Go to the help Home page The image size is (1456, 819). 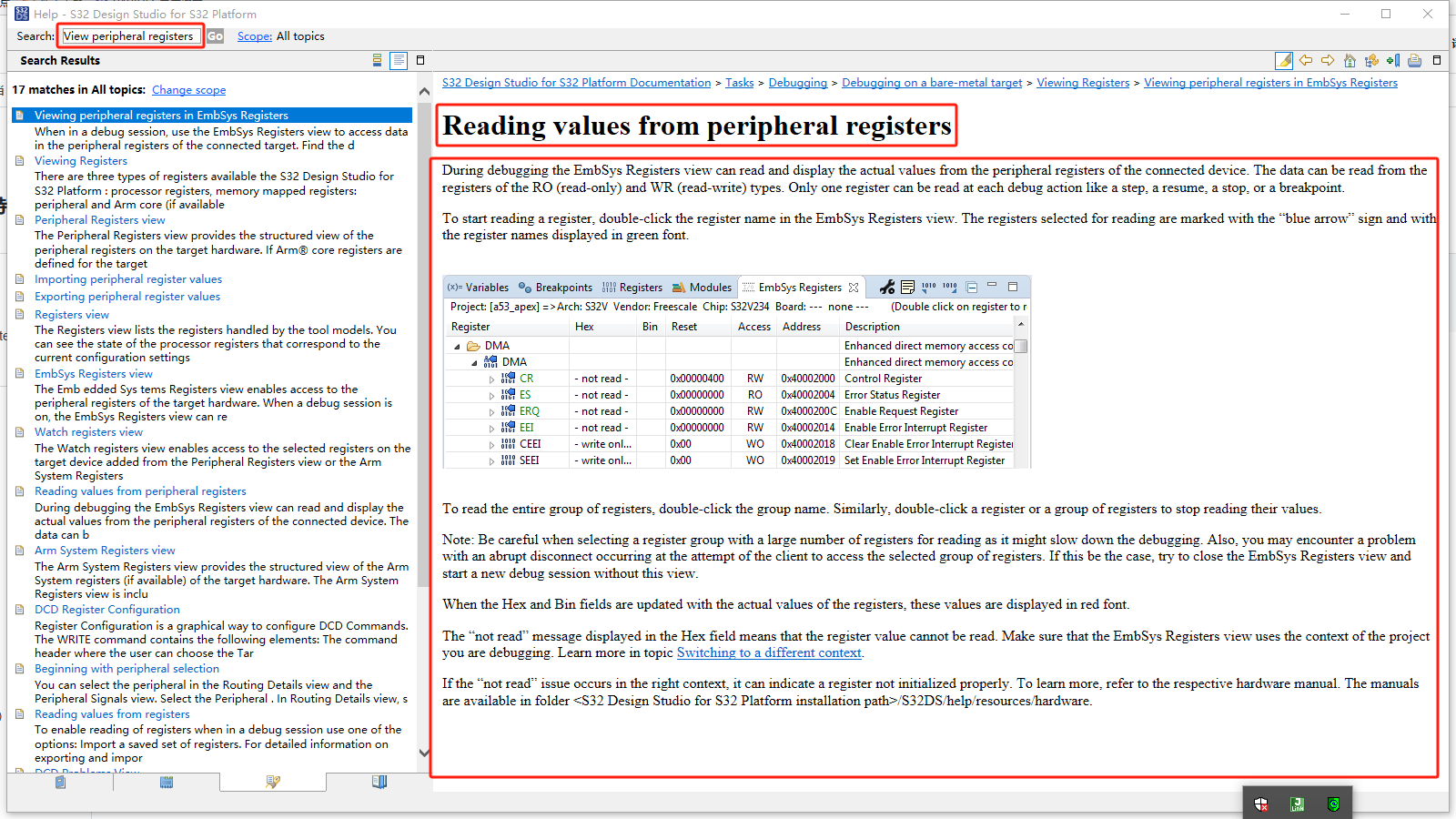(1350, 60)
